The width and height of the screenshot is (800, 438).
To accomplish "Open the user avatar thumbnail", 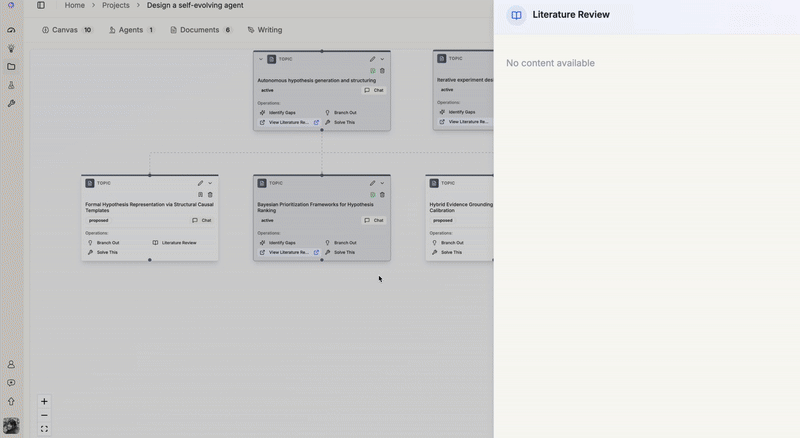I will coord(11,425).
